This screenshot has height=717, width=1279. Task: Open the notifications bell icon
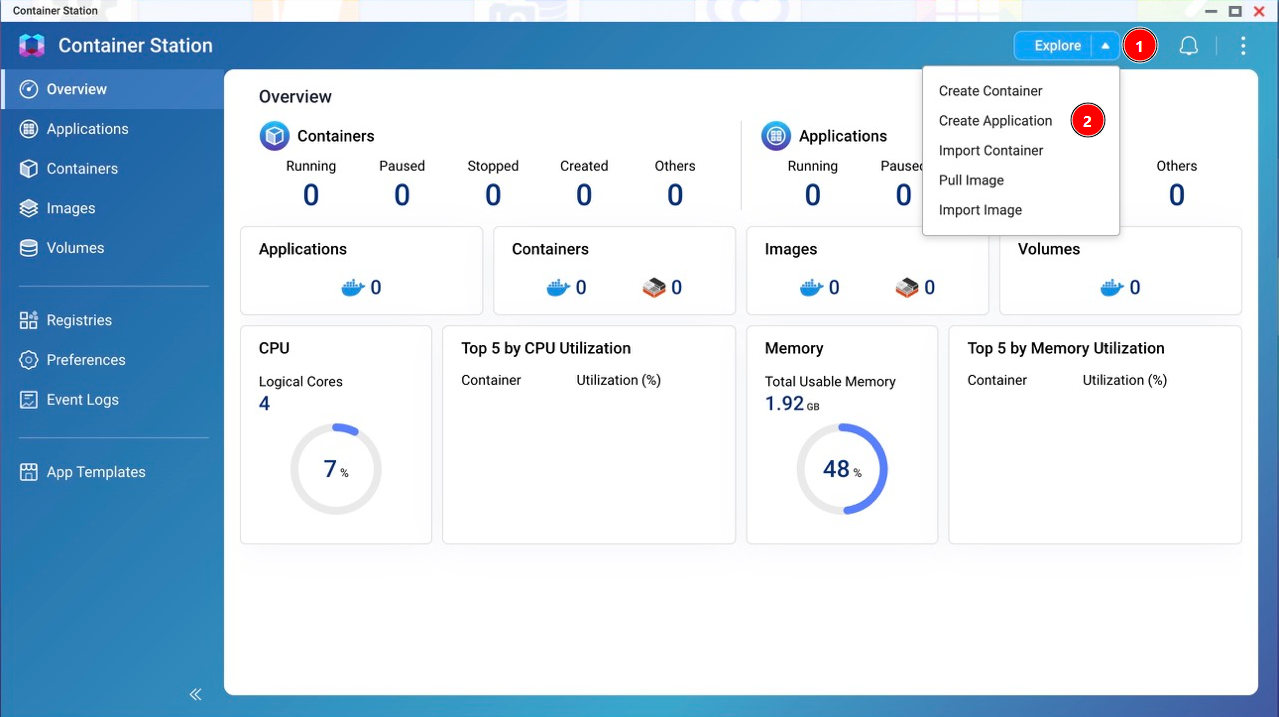pos(1188,46)
